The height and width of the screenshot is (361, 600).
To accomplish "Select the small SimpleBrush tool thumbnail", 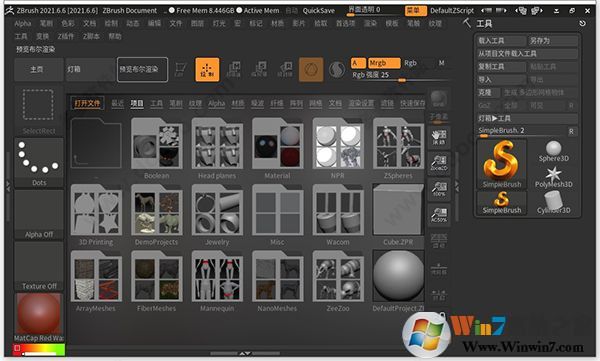I will (502, 203).
